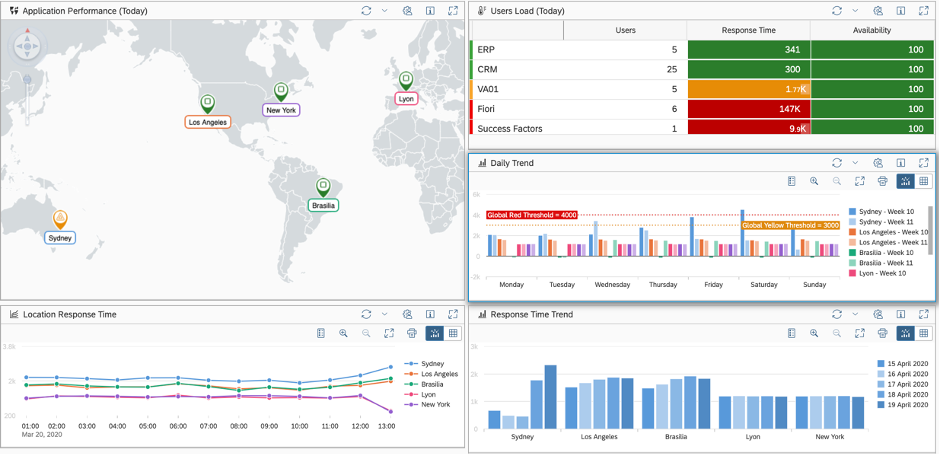This screenshot has height=454, width=939.
Task: Click the Los Angeles map label
Action: pos(208,122)
